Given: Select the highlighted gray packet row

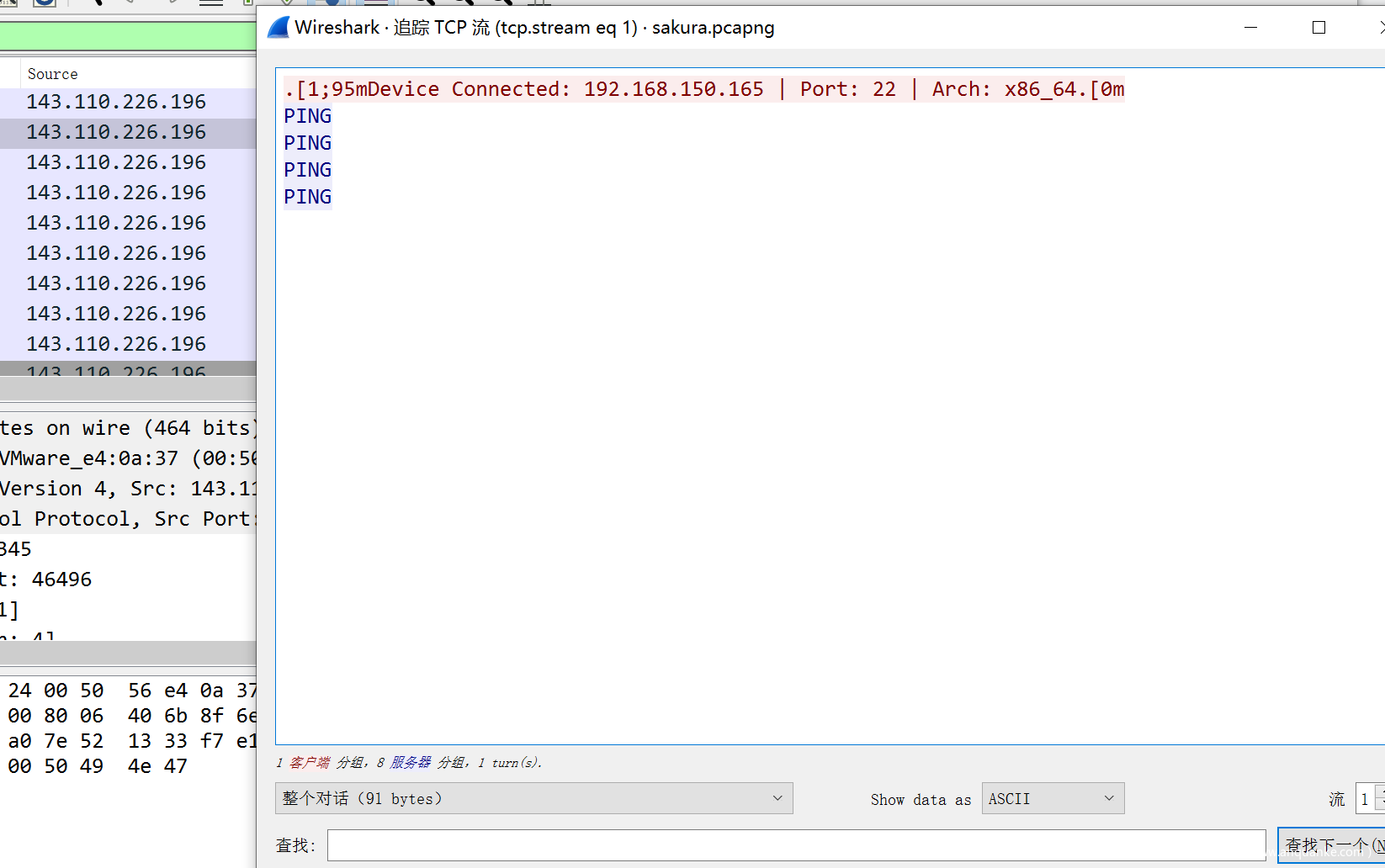Looking at the screenshot, I should pos(116,132).
